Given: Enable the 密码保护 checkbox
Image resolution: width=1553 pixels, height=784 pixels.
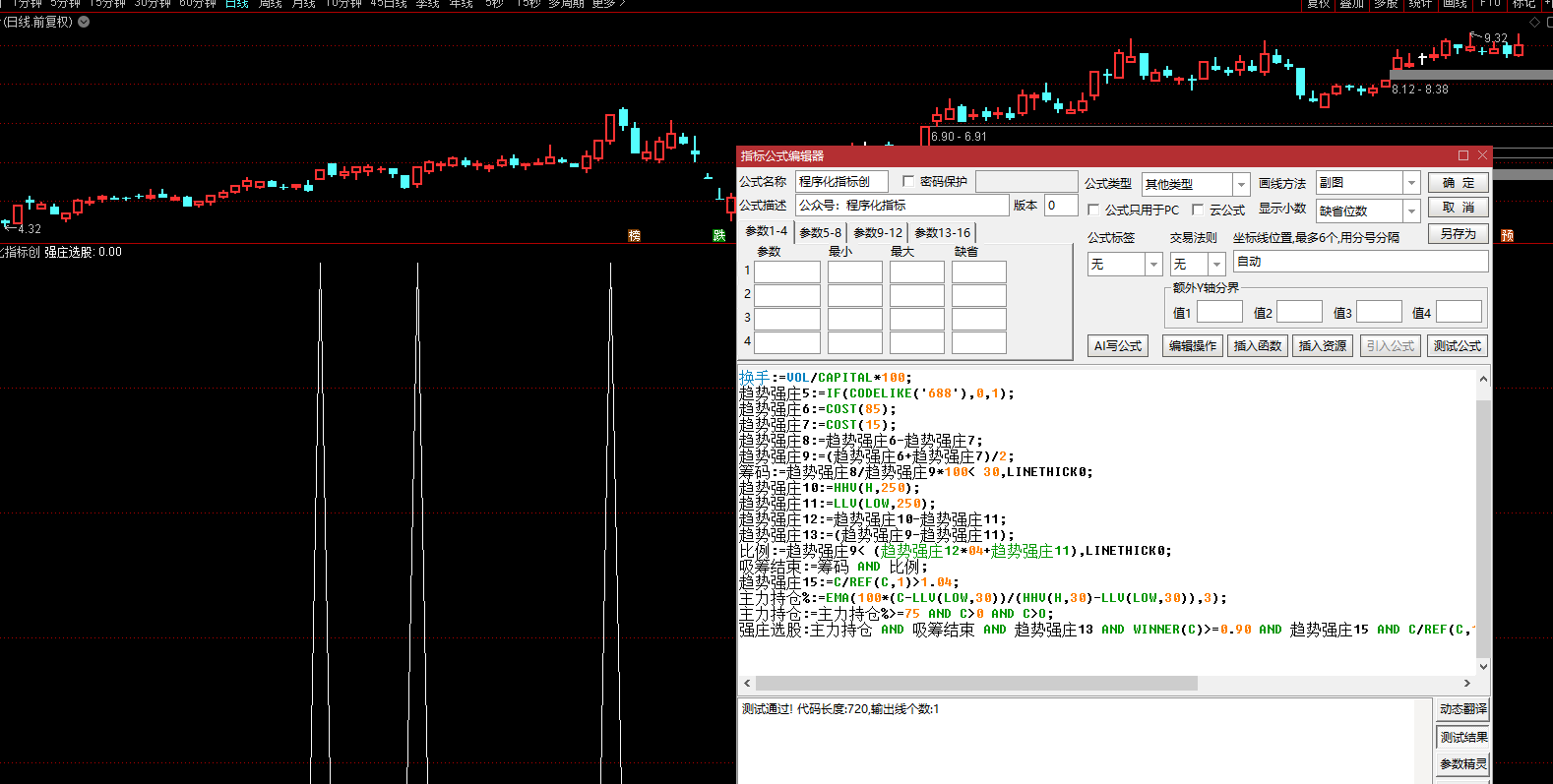Looking at the screenshot, I should (x=908, y=182).
